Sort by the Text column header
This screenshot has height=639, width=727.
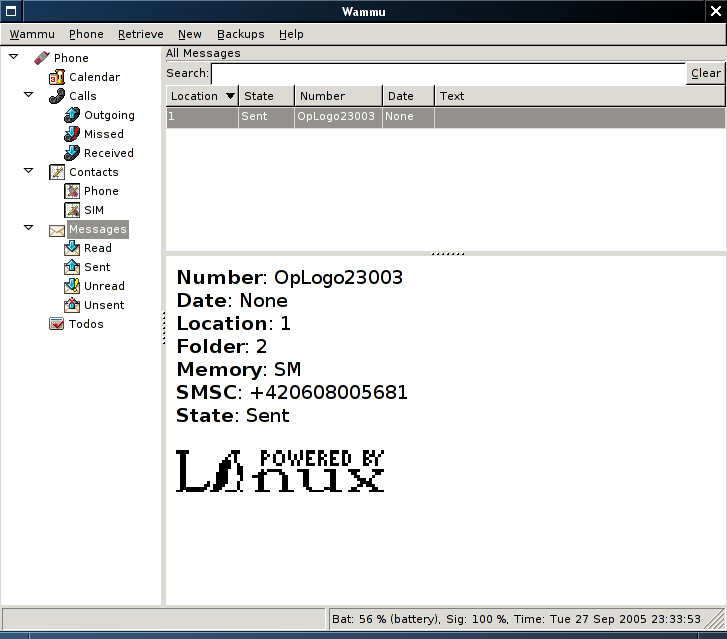pos(580,96)
